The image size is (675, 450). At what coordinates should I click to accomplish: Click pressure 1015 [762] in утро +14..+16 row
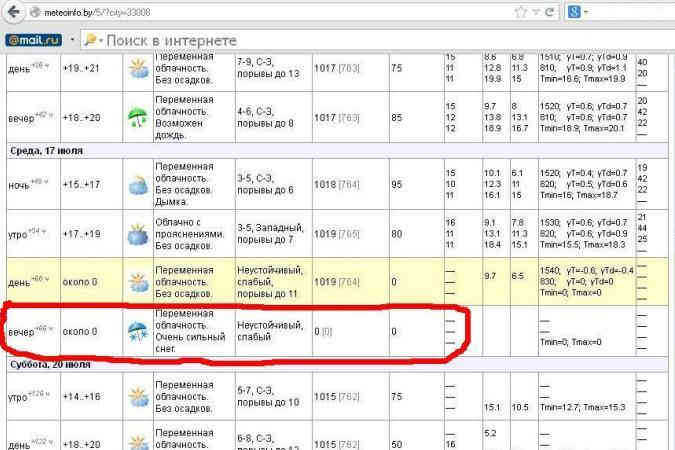[x=337, y=396]
